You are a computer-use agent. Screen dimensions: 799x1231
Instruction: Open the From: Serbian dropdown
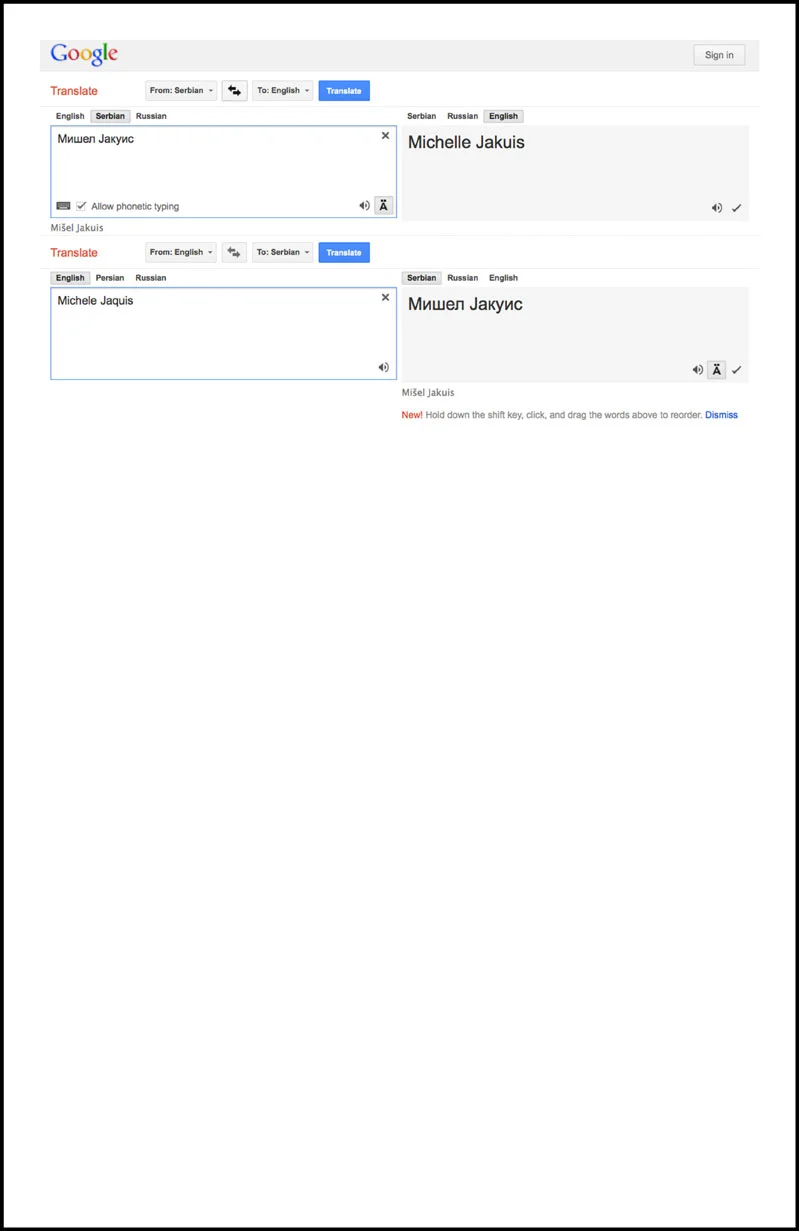point(181,91)
